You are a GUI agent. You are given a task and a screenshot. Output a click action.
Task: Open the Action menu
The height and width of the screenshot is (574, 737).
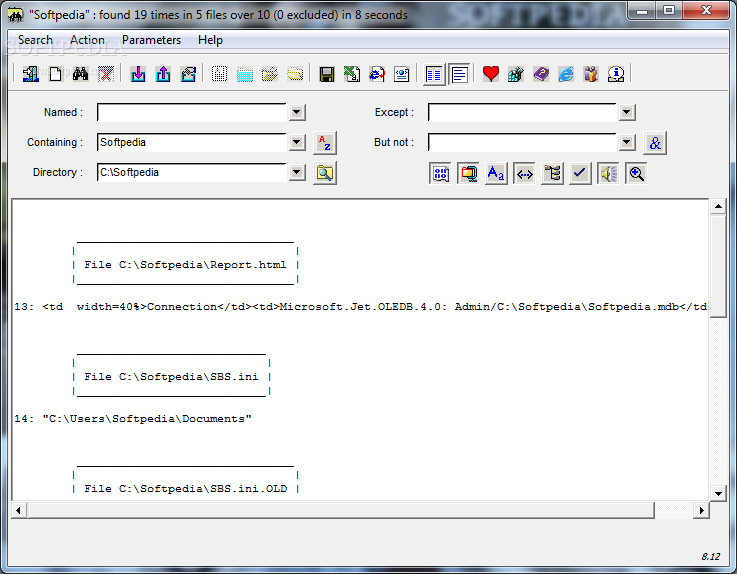click(x=87, y=40)
